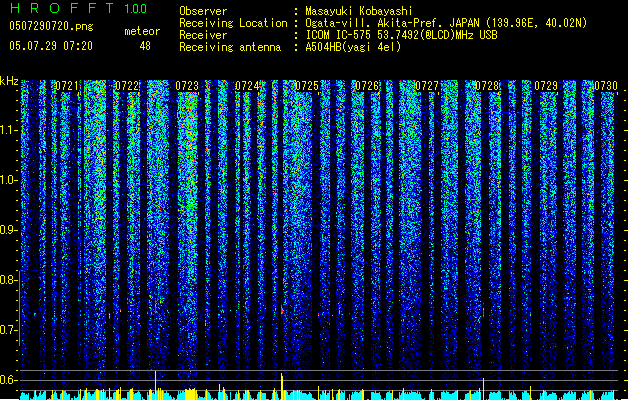
Task: Click the yellow power spike near 0725
Action: click(x=282, y=386)
